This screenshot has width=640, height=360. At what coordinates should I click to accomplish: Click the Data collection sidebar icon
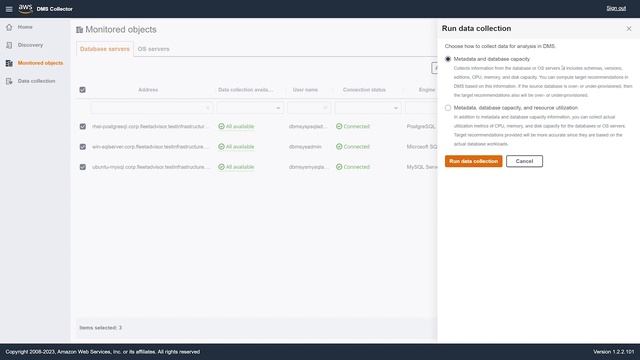click(9, 81)
